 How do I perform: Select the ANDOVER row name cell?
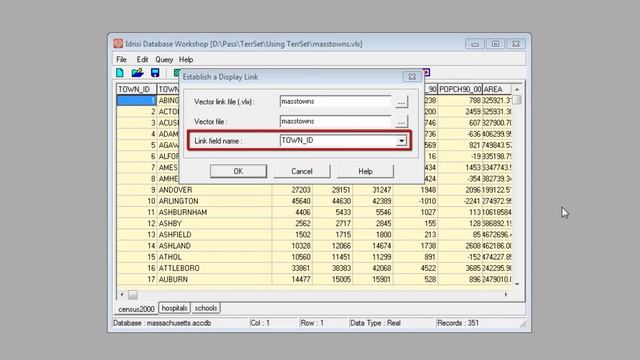pyautogui.click(x=214, y=190)
